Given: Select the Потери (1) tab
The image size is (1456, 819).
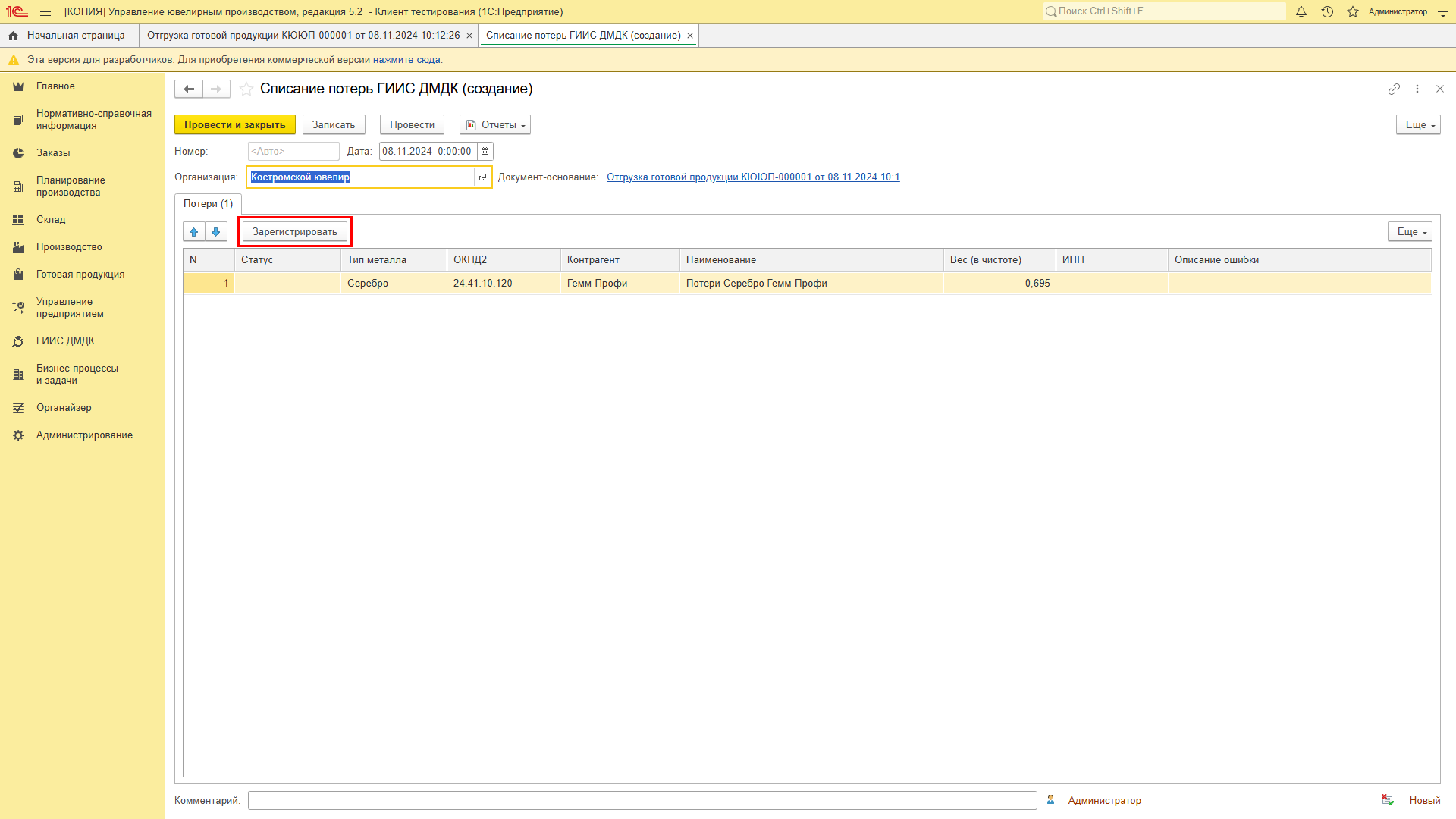Looking at the screenshot, I should point(209,204).
